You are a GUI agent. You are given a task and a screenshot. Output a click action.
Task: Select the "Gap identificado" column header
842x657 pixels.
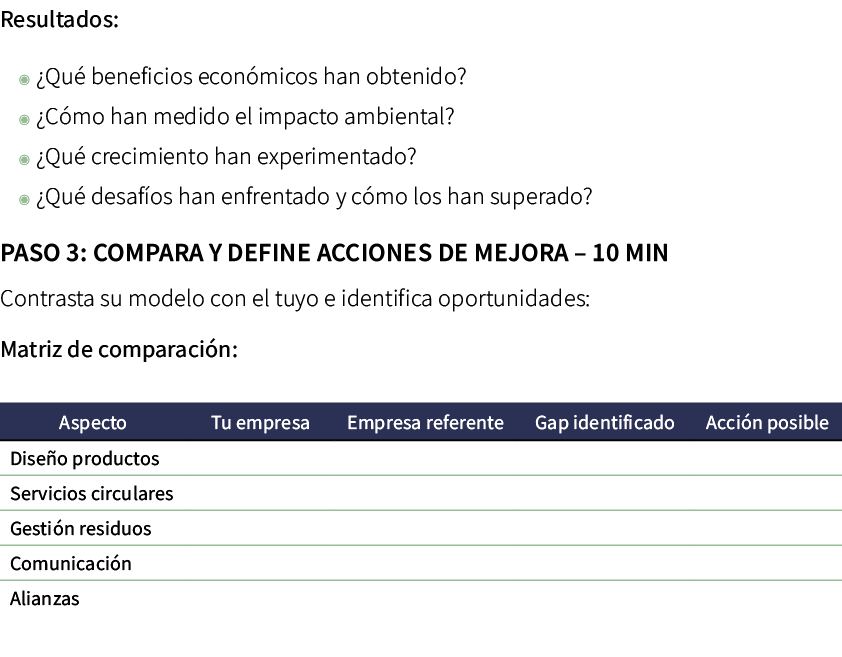[604, 422]
